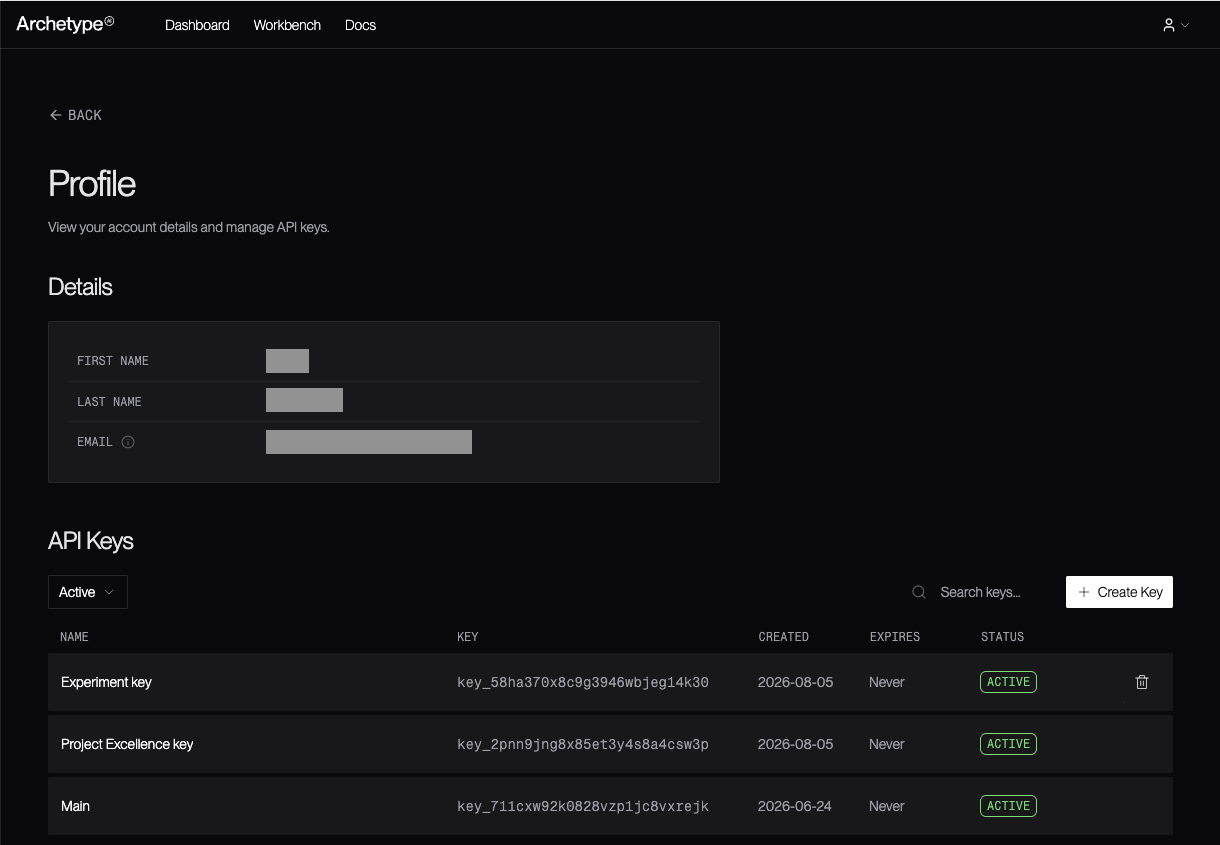Image resolution: width=1220 pixels, height=845 pixels.
Task: Click the redacted email value
Action: pos(369,442)
